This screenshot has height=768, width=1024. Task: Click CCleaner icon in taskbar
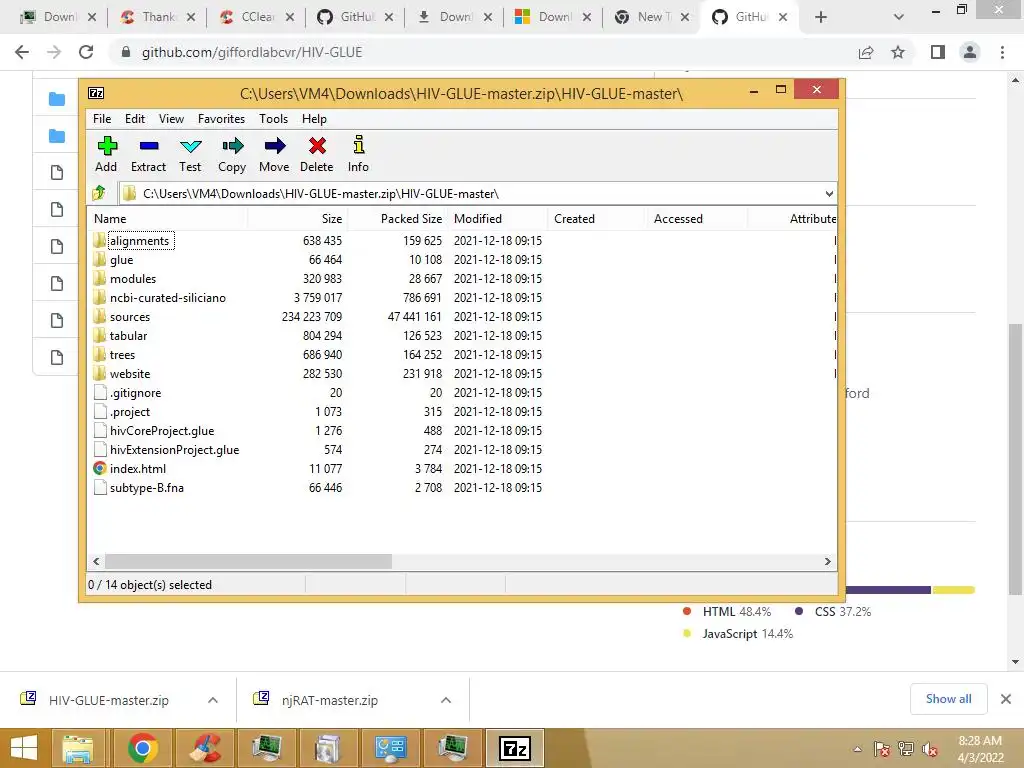click(204, 748)
